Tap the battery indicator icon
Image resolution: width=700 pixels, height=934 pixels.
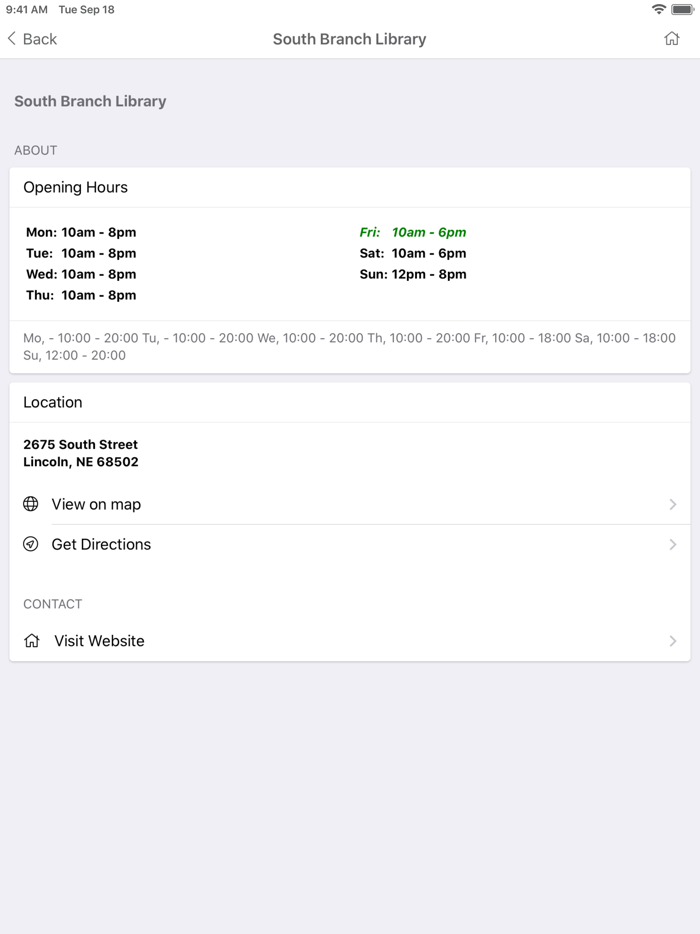point(684,8)
